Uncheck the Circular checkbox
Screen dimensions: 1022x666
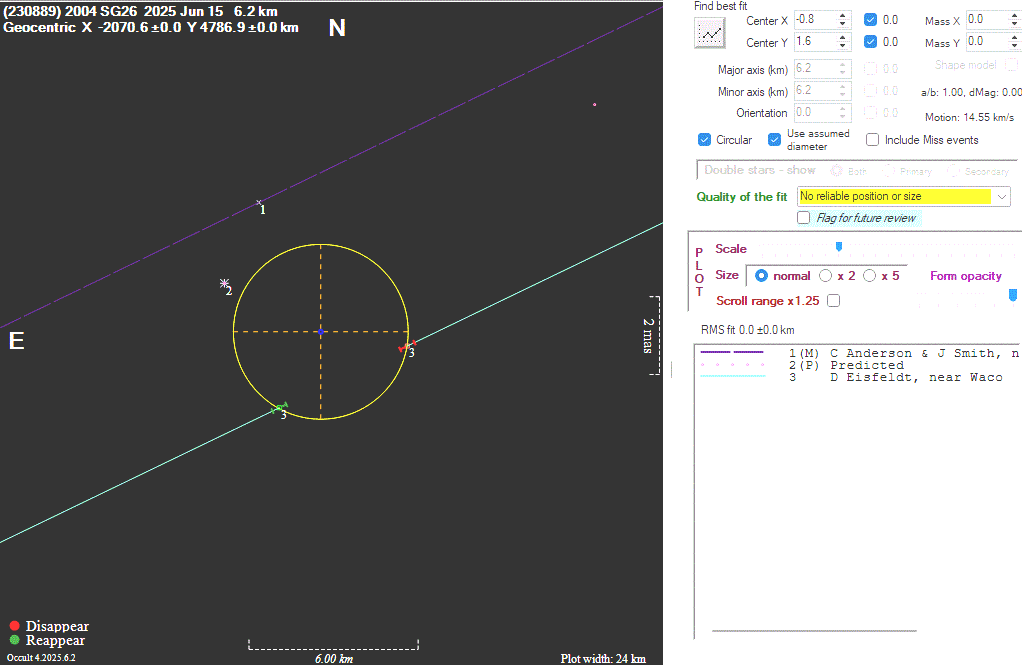click(x=704, y=139)
